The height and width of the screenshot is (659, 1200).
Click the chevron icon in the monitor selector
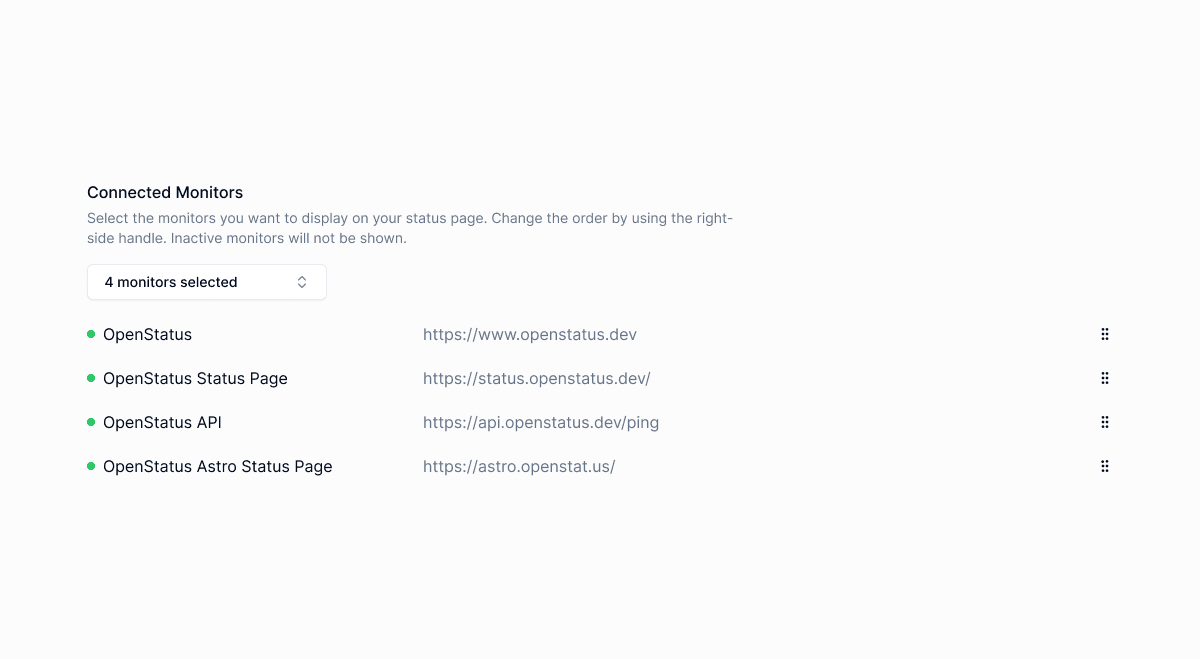301,282
